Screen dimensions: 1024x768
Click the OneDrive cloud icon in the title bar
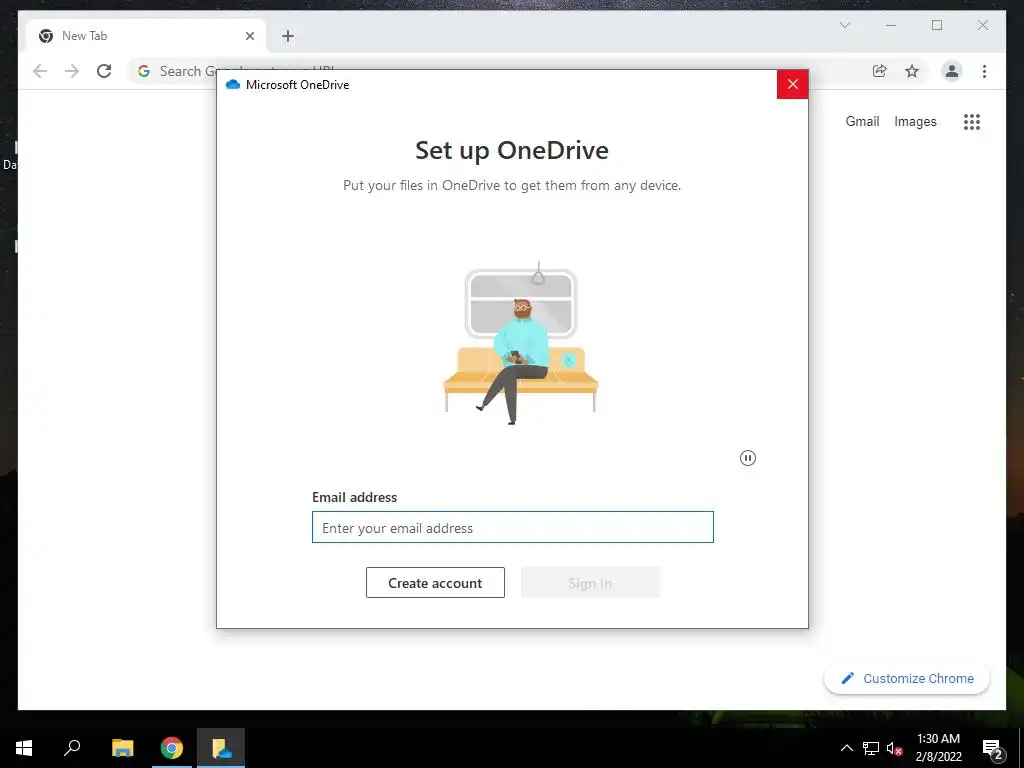(x=232, y=84)
